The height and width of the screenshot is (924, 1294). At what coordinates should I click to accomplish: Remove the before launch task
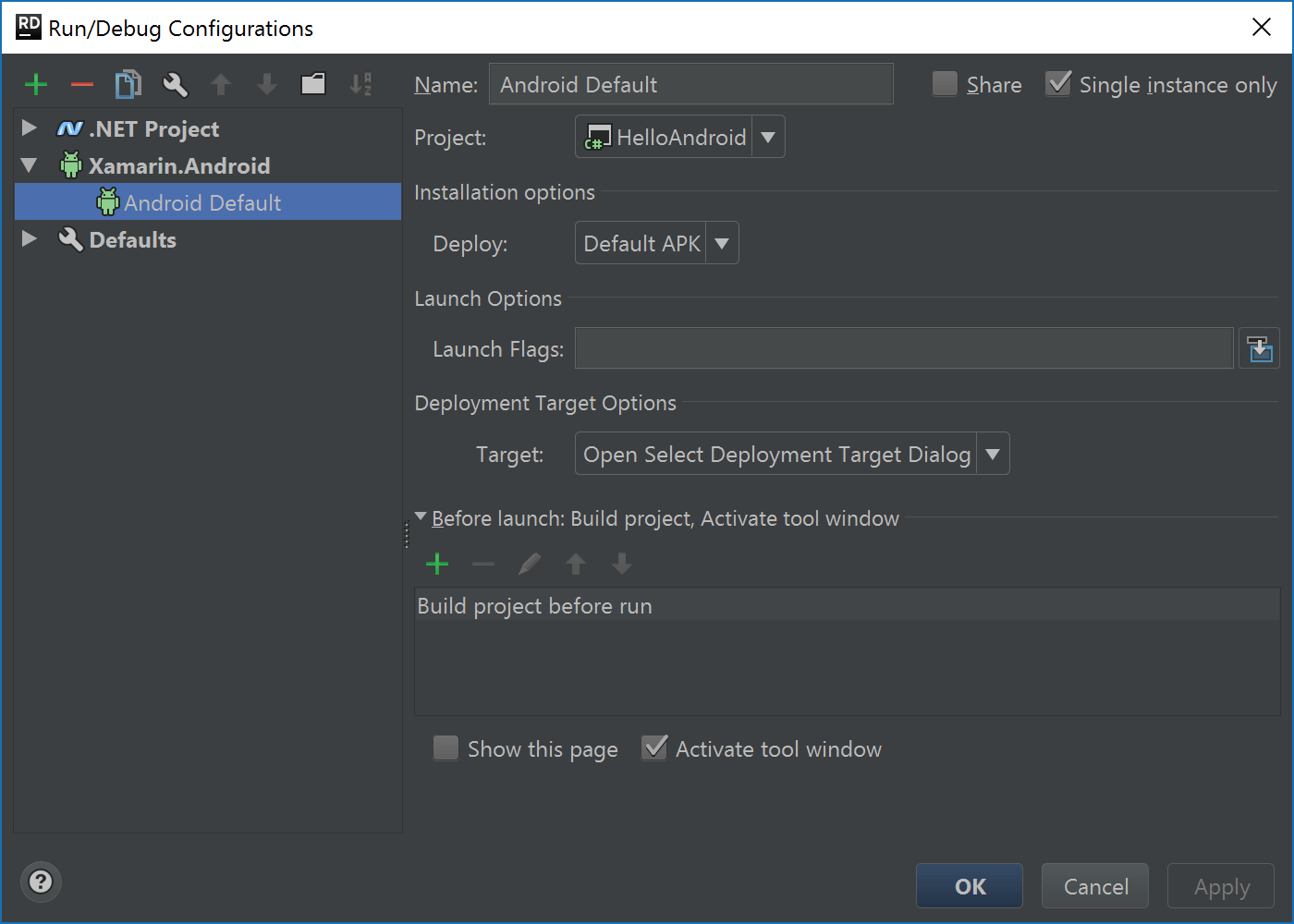click(483, 564)
